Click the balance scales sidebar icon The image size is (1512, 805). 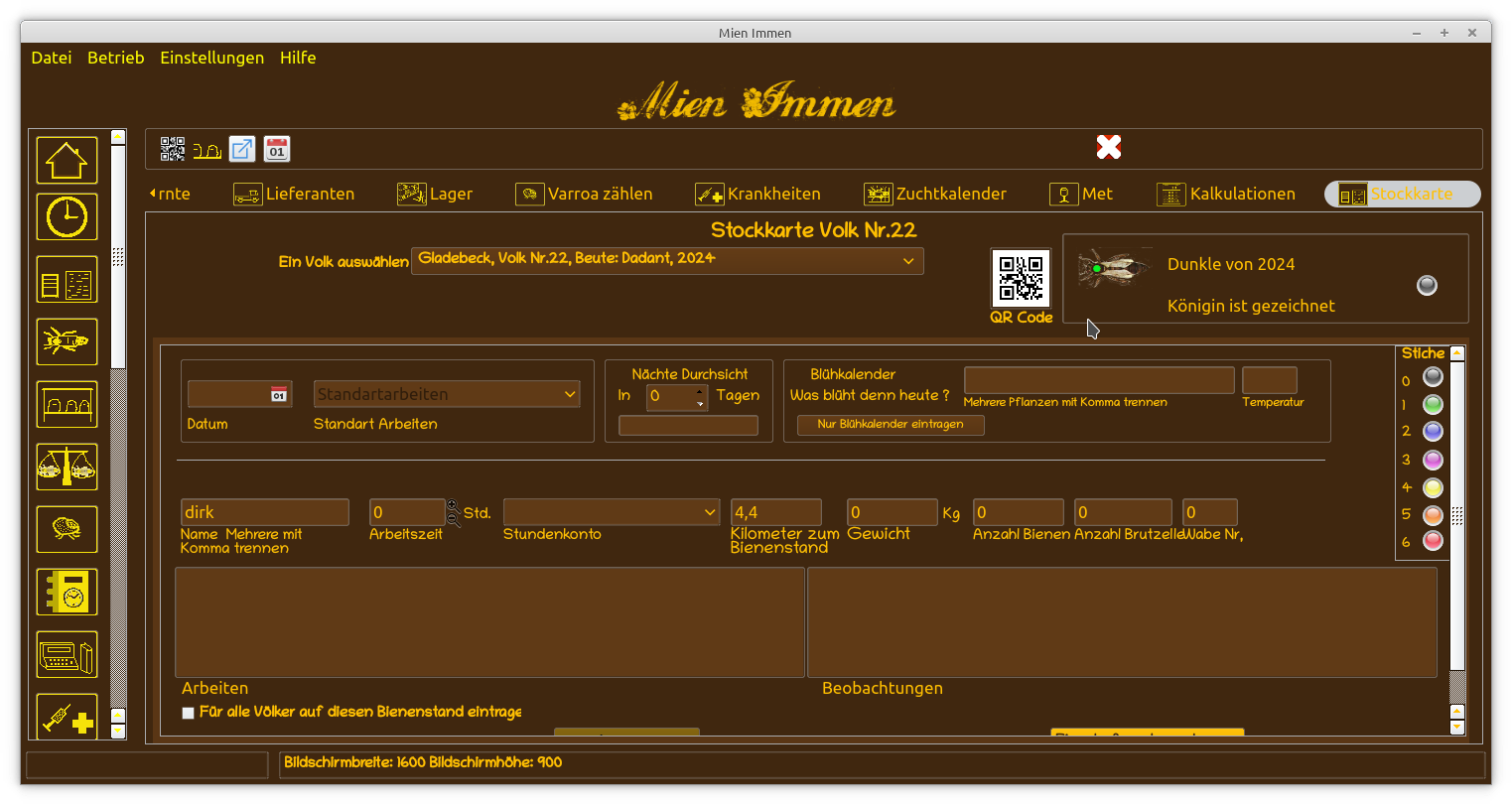67,467
